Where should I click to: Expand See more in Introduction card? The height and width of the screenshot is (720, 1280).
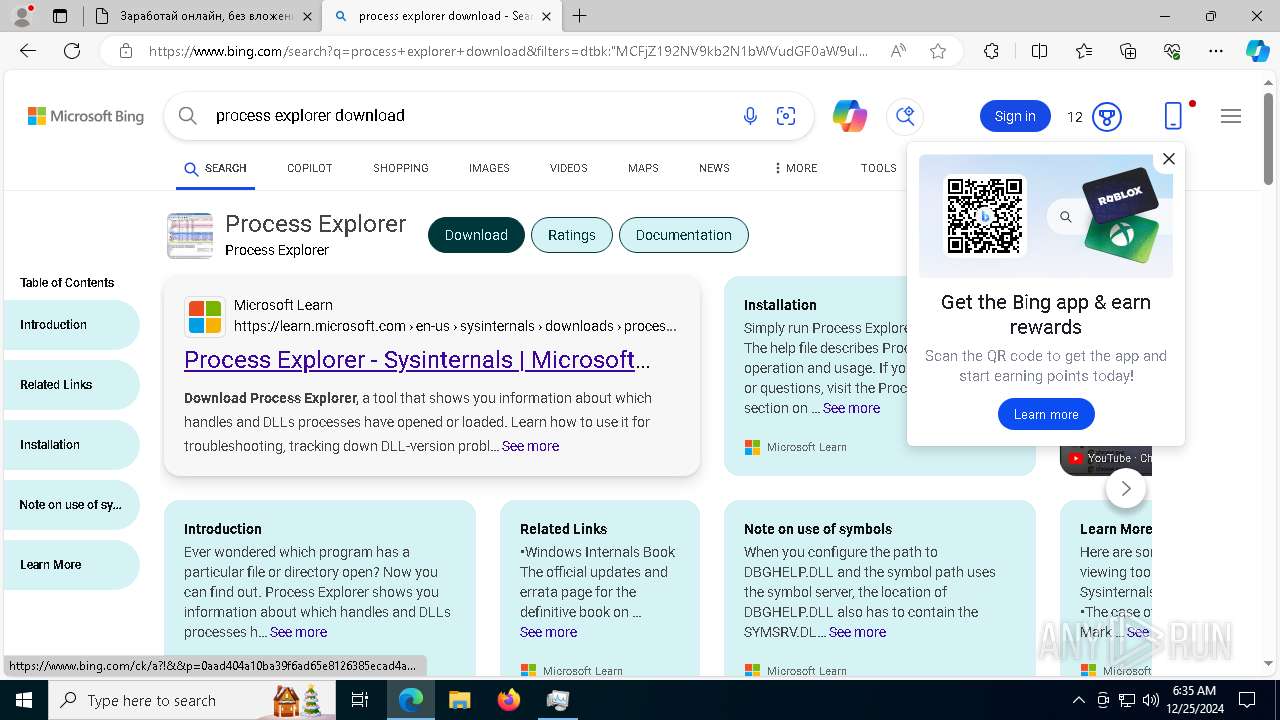298,632
